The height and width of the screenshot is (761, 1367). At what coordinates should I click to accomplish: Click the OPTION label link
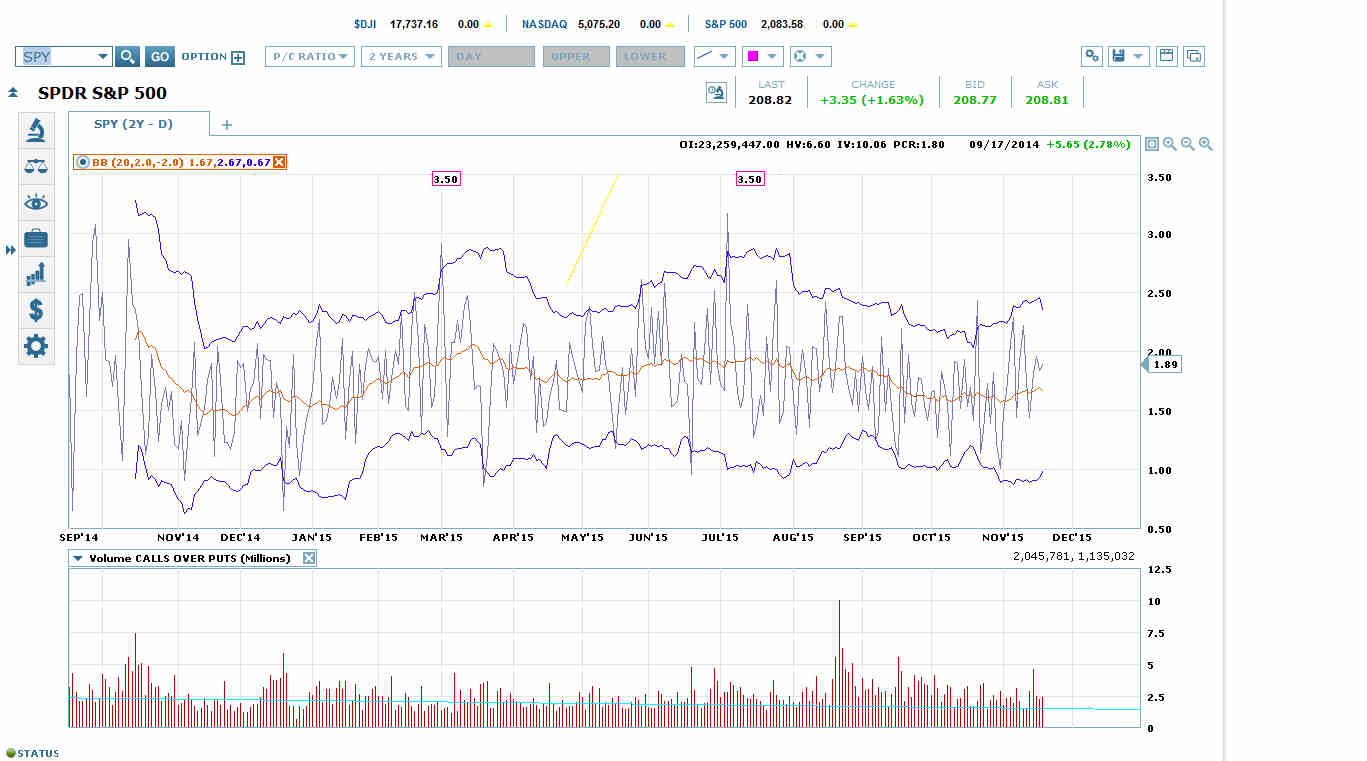click(204, 57)
